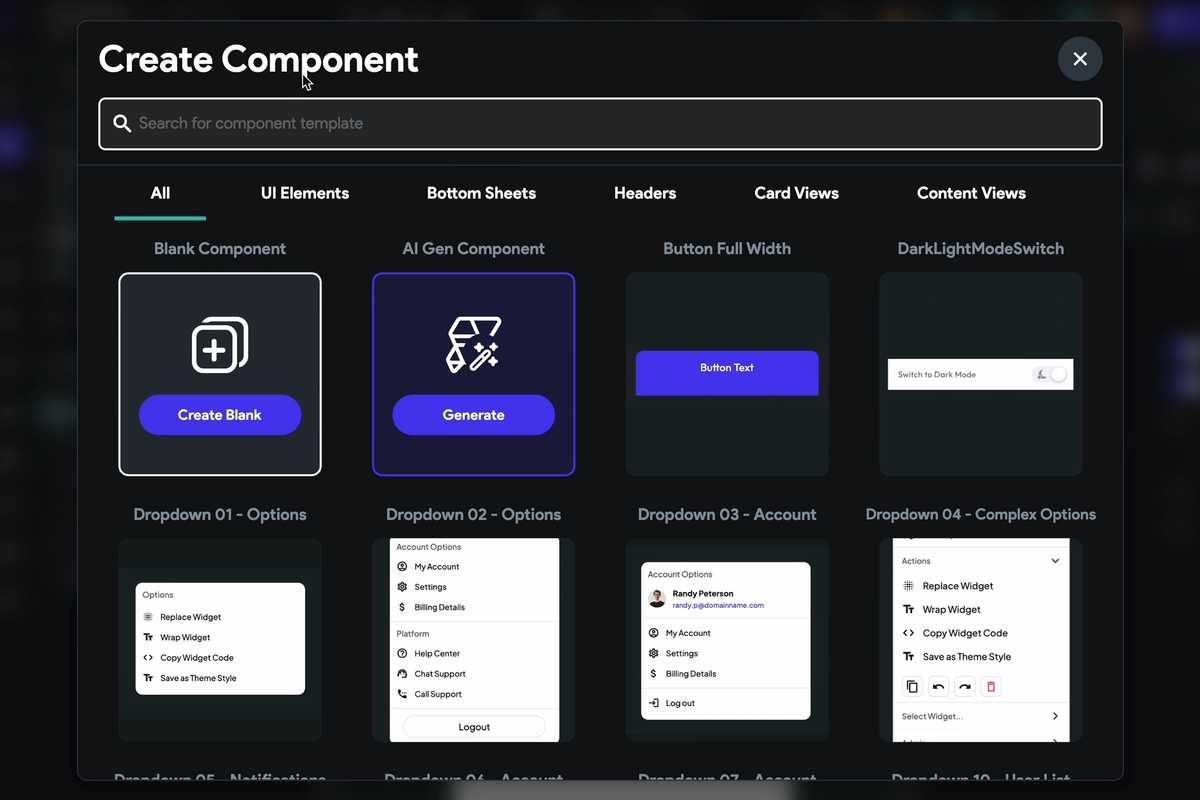Screen dimensions: 1200x800
Task: Click the Chat Support headset icon
Action: tap(402, 674)
